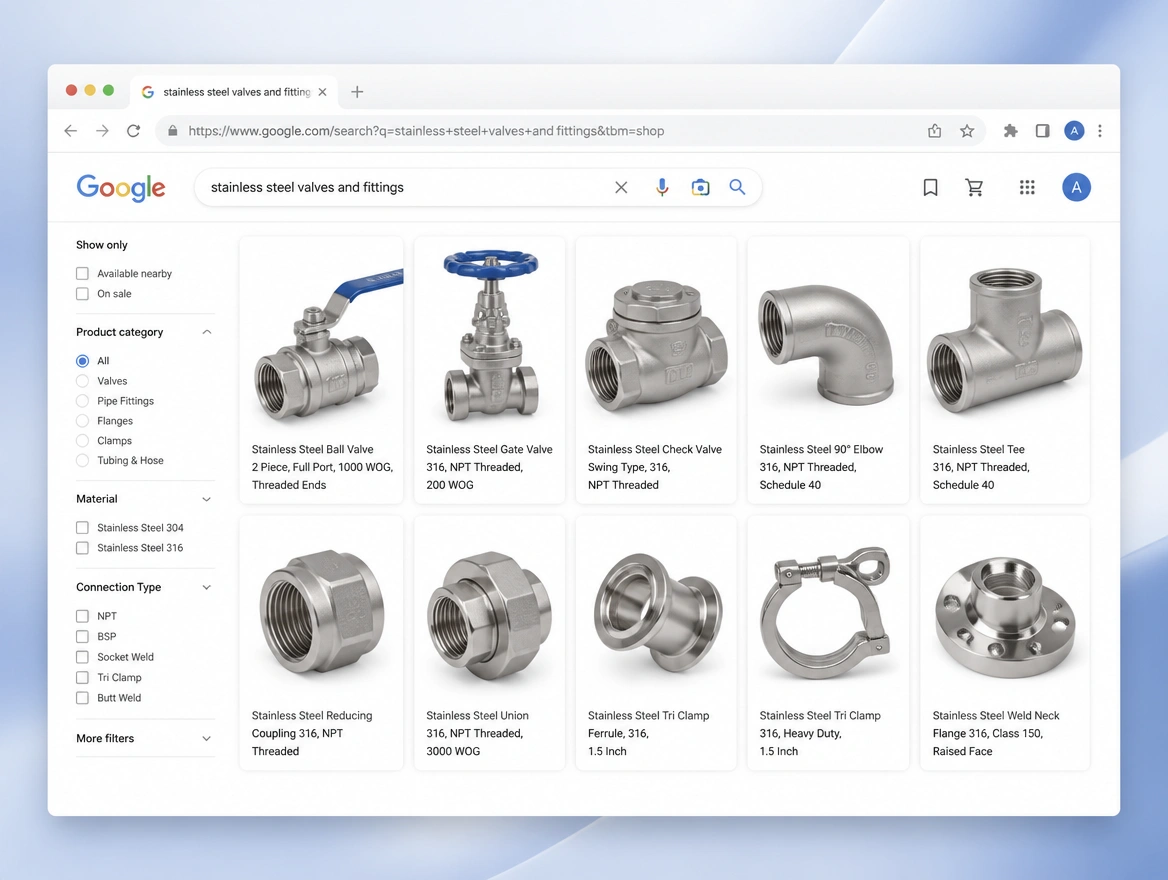Toggle the Connection Type section
Image resolution: width=1168 pixels, height=880 pixels.
207,587
